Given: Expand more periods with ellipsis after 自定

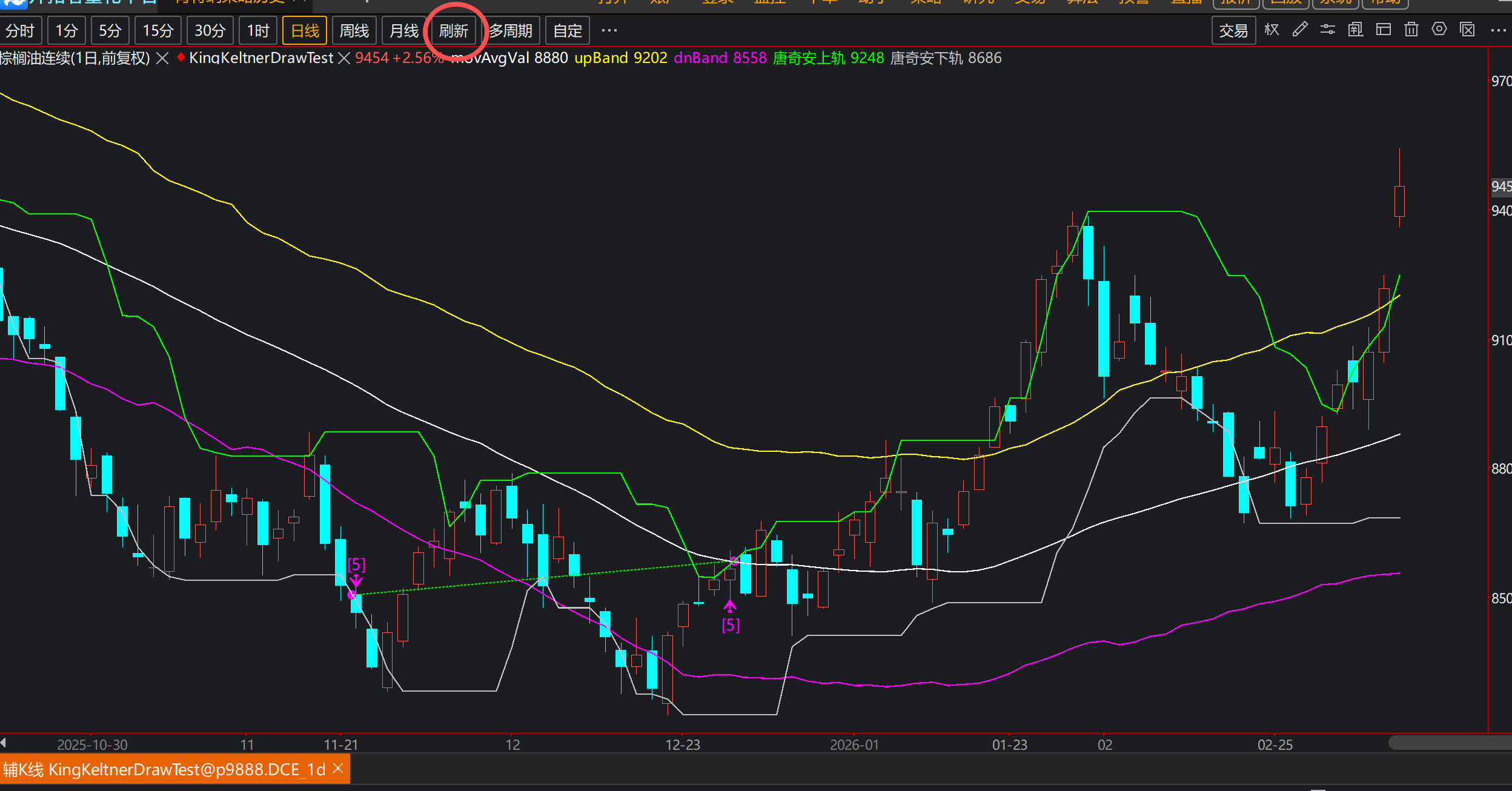Looking at the screenshot, I should (609, 31).
